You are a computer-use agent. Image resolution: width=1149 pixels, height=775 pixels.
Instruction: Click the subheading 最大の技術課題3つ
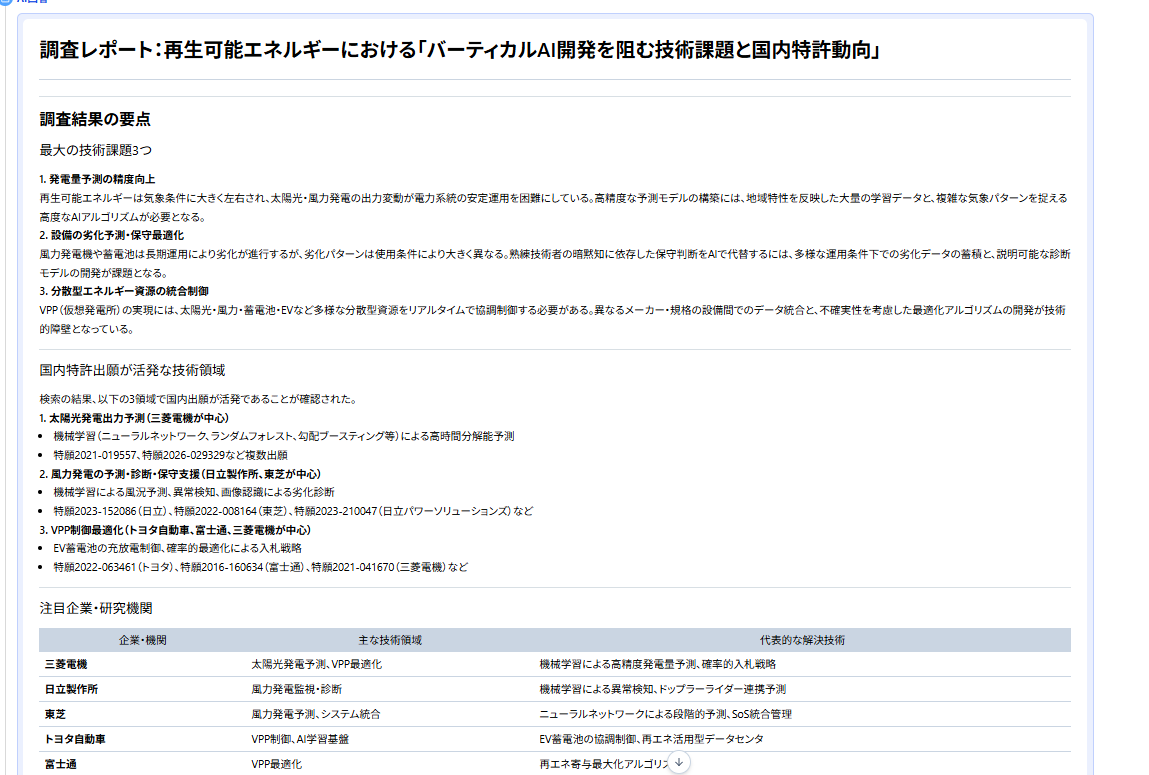point(96,150)
